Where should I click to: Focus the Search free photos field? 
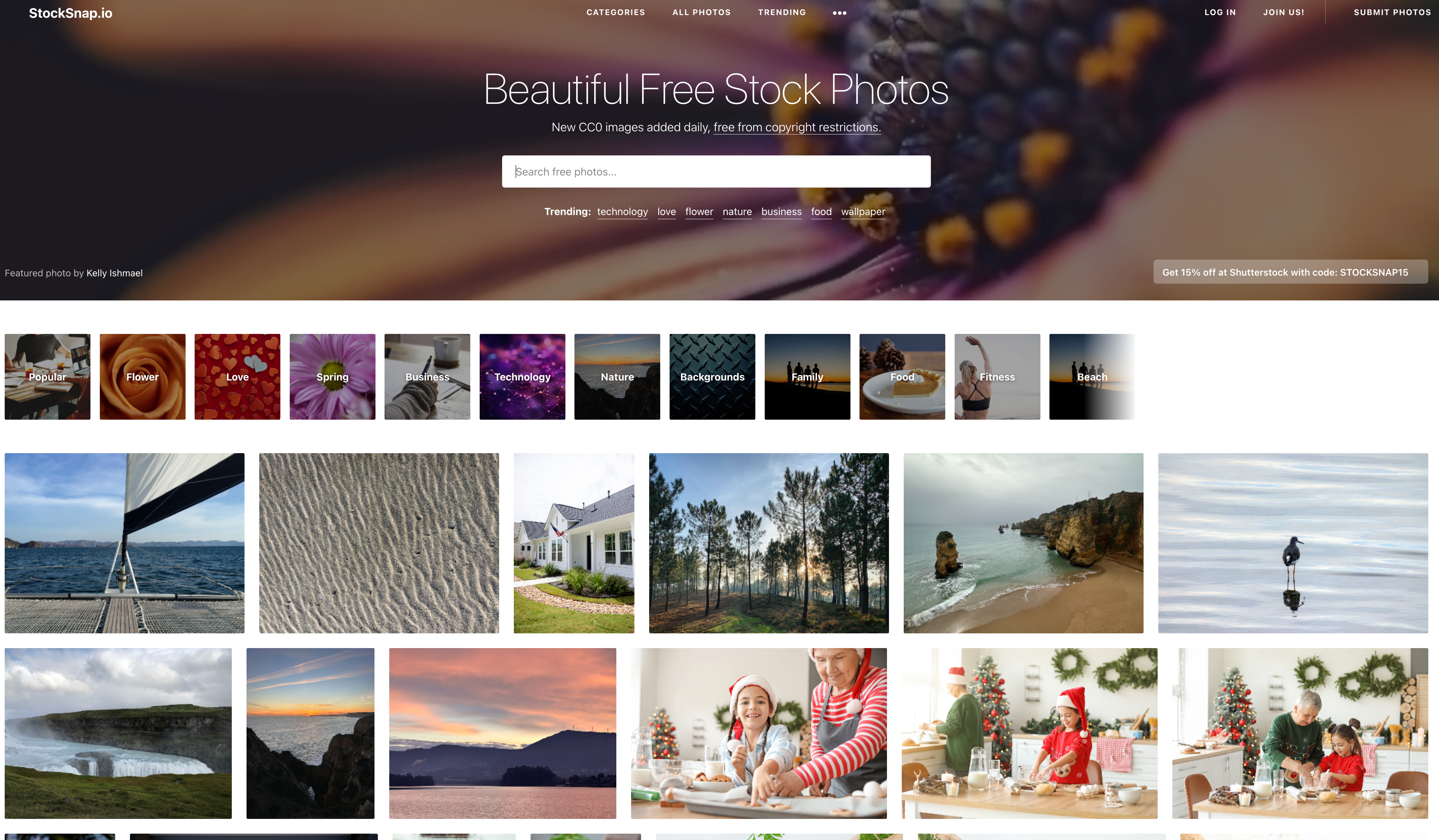pyautogui.click(x=716, y=171)
